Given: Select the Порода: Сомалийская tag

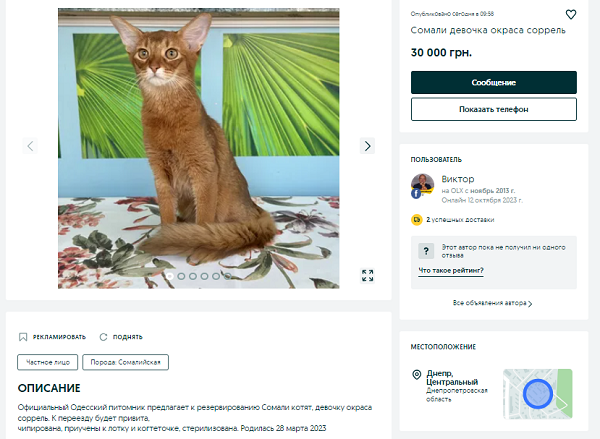Looking at the screenshot, I should [123, 362].
